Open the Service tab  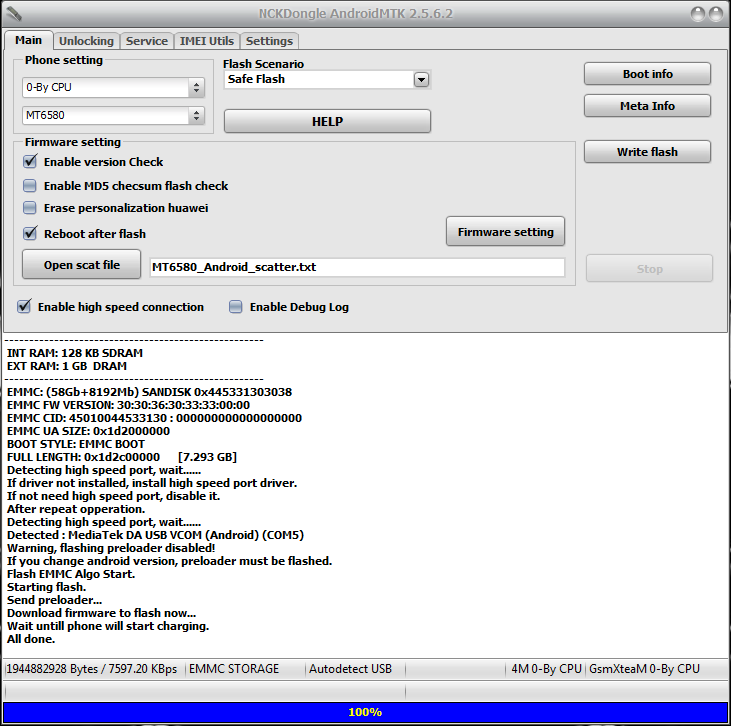click(147, 41)
